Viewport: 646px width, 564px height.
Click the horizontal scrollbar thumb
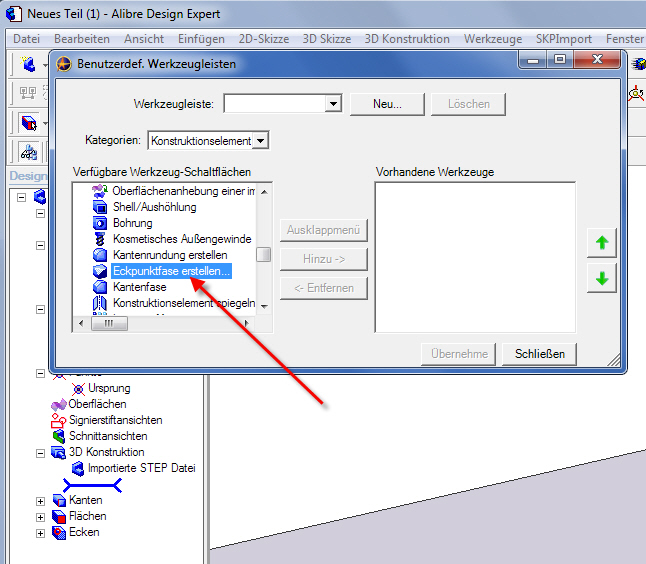109,323
